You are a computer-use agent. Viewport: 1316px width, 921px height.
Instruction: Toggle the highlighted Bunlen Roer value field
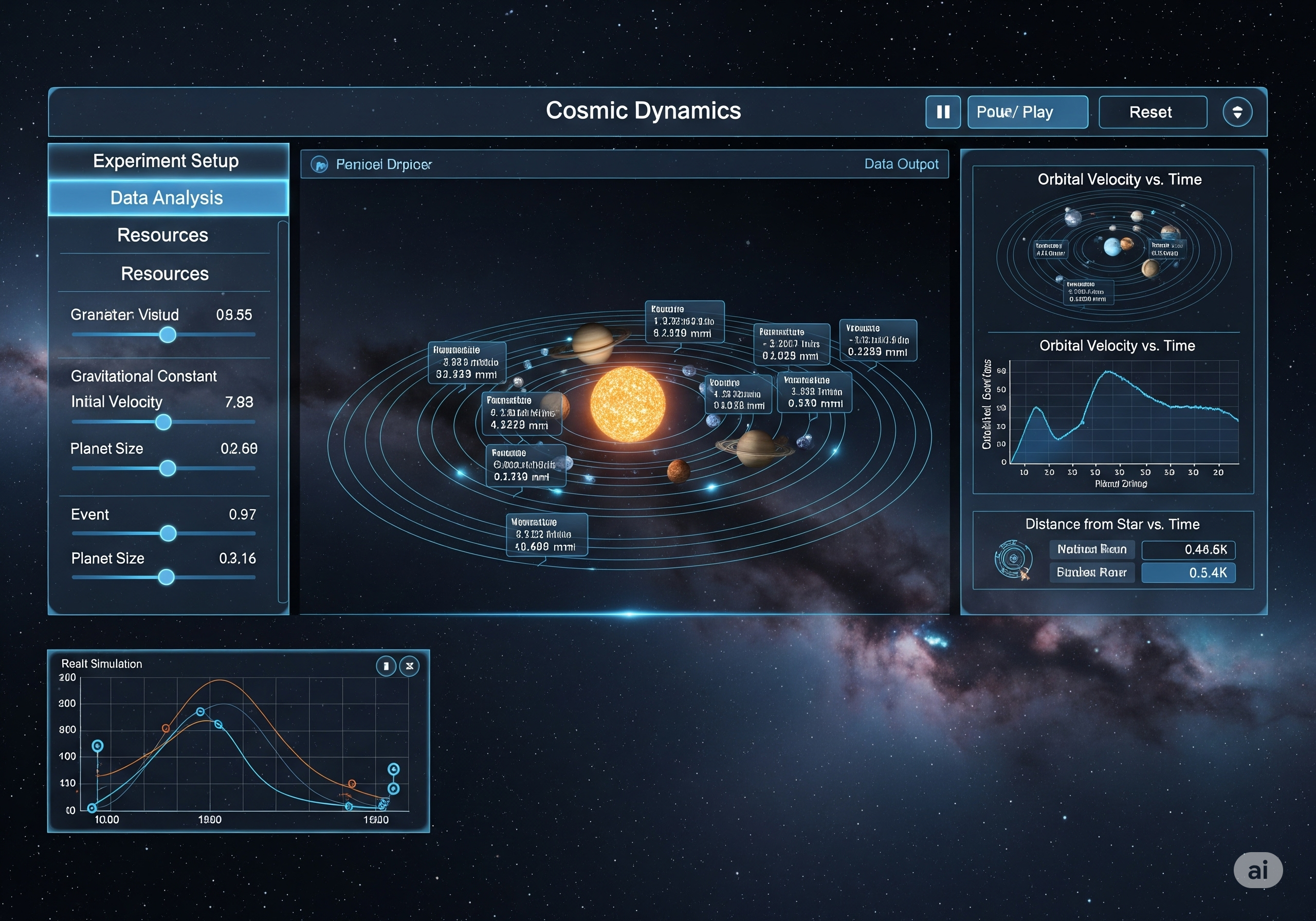click(1187, 573)
